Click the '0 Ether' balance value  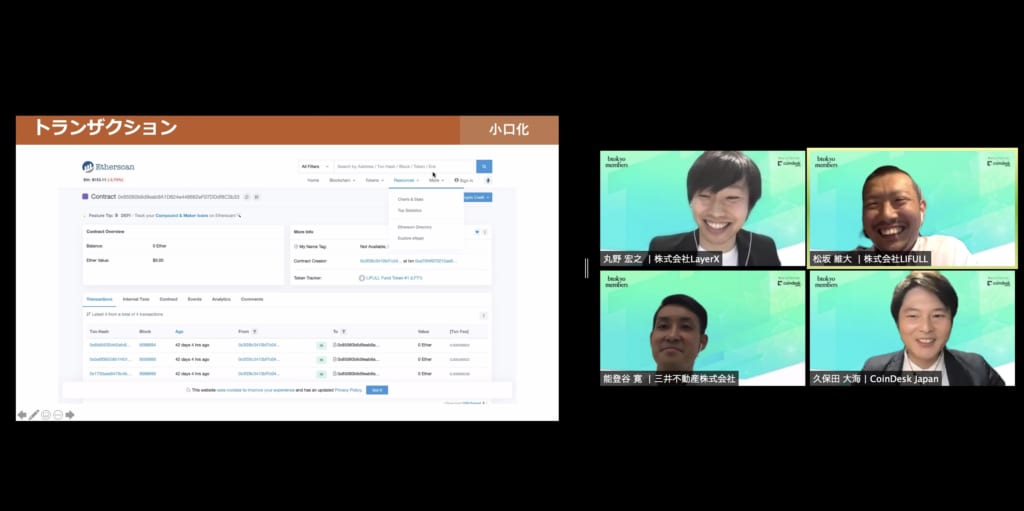click(x=159, y=246)
